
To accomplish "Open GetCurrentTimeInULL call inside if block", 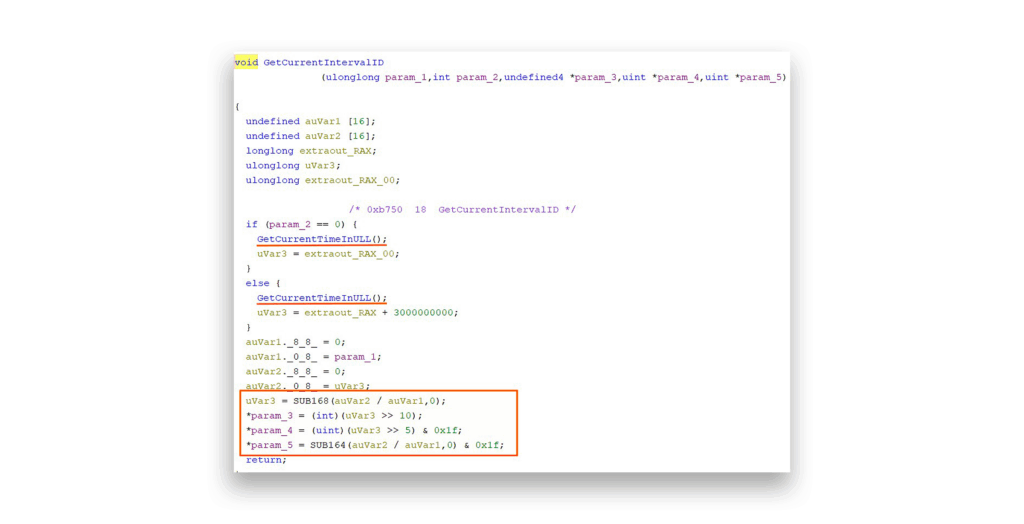I will tap(321, 239).
